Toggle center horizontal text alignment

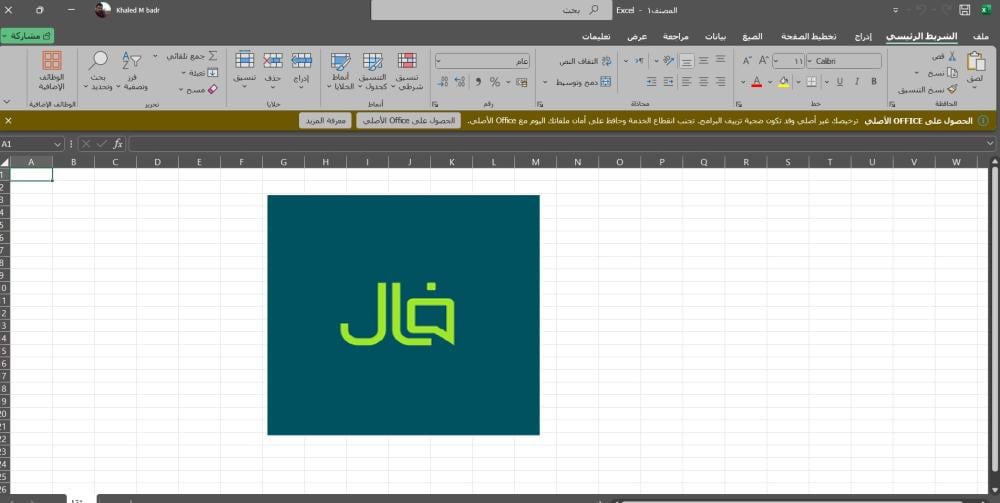[x=703, y=82]
